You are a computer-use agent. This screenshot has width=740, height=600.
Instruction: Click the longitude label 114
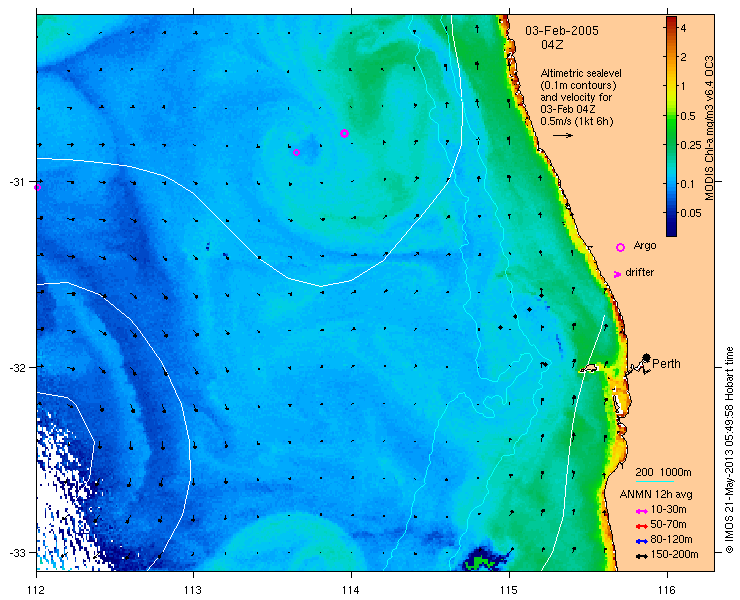[351, 590]
